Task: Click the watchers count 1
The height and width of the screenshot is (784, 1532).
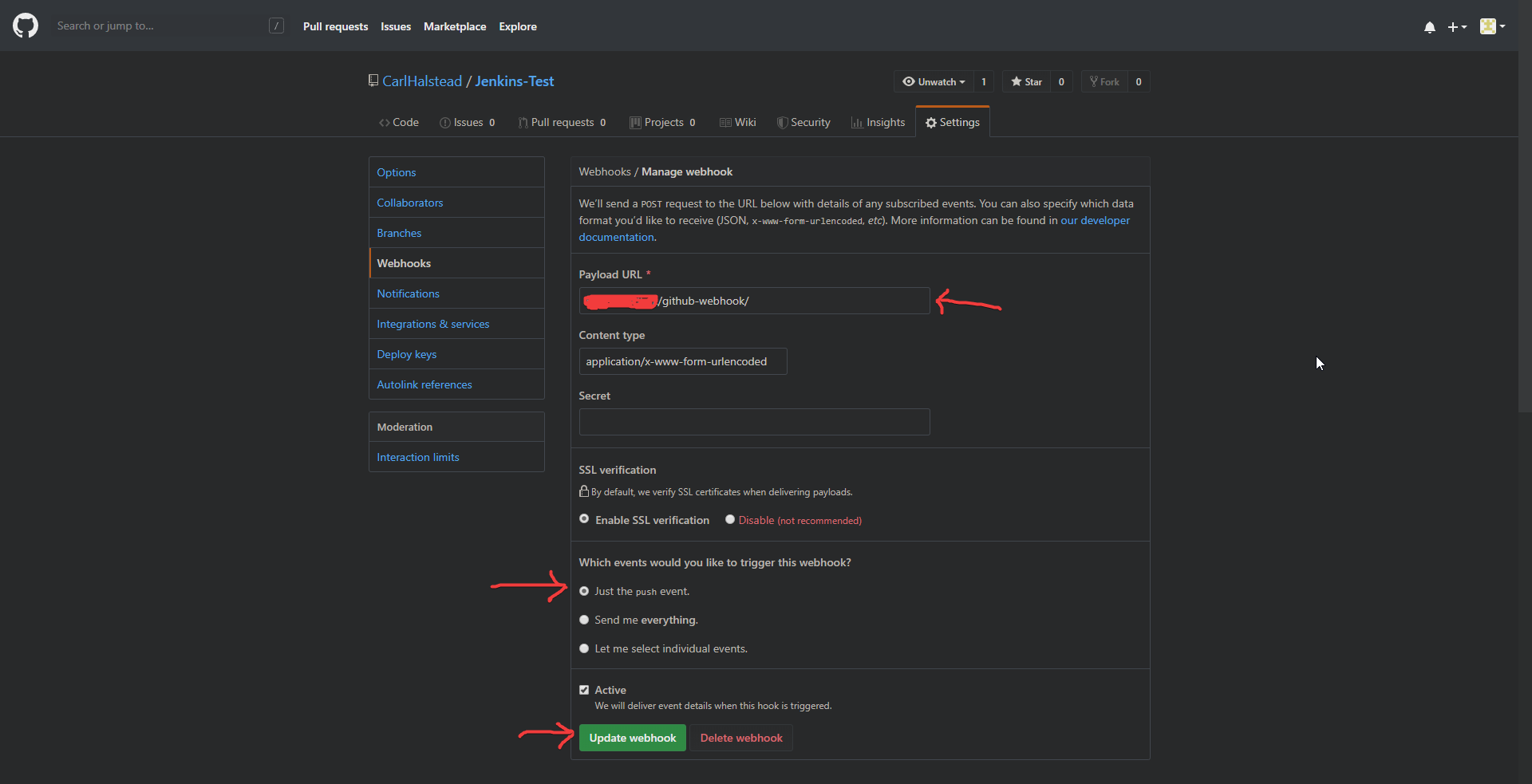Action: point(984,81)
